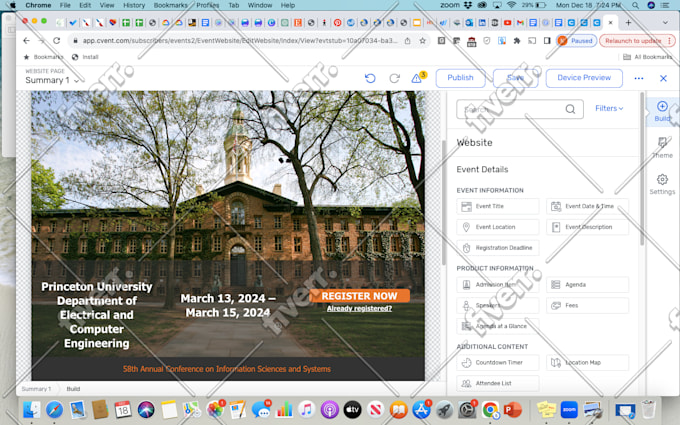The image size is (680, 425).
Task: Click the Device Preview button
Action: [x=584, y=78]
